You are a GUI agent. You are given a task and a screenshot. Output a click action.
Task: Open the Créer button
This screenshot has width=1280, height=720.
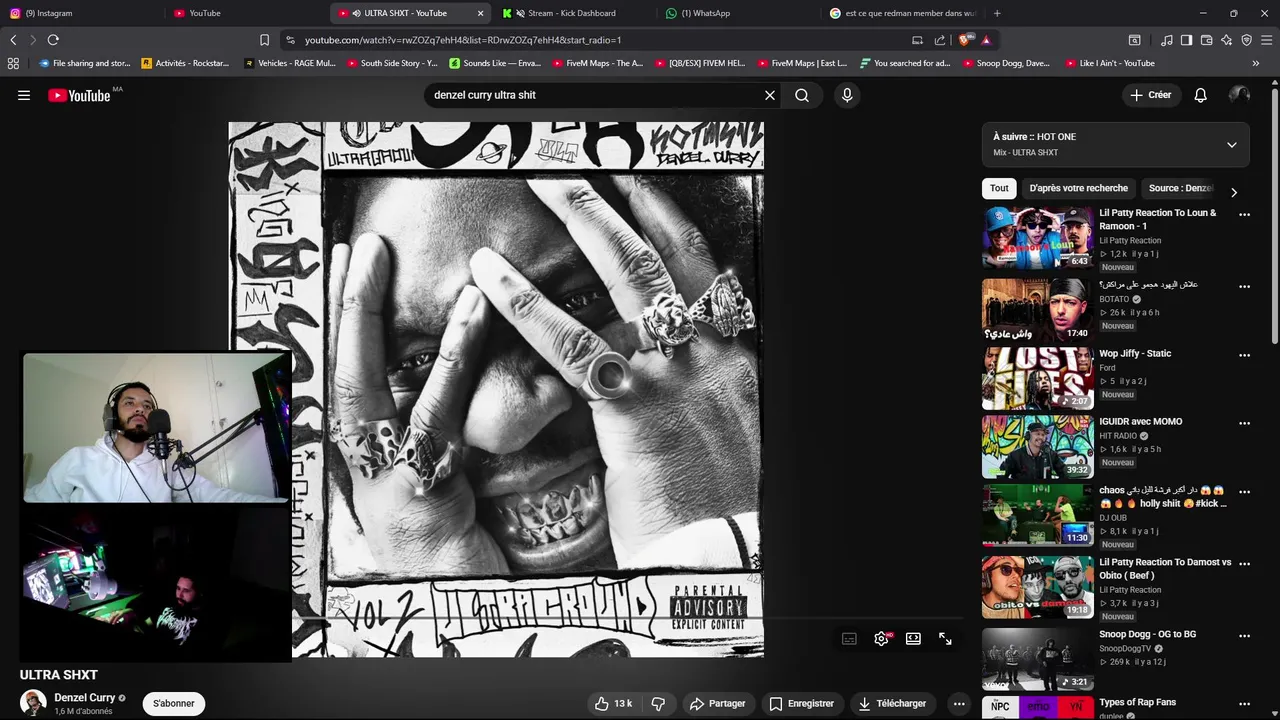tap(1149, 95)
